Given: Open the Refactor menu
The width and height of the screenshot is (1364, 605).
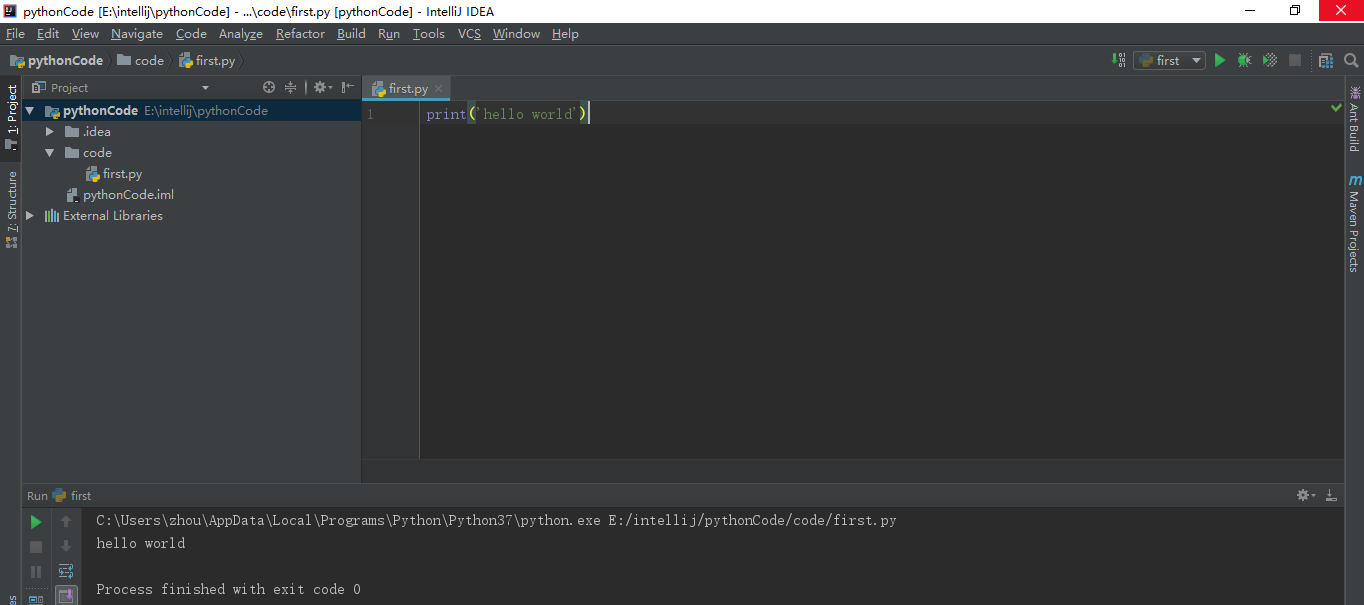Looking at the screenshot, I should click(x=300, y=33).
